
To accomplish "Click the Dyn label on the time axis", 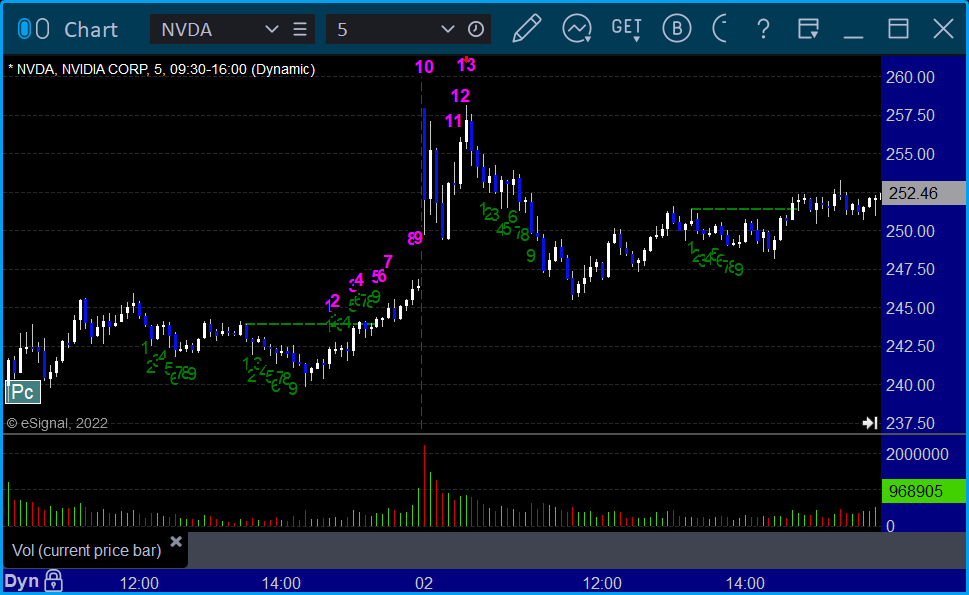I will point(22,581).
